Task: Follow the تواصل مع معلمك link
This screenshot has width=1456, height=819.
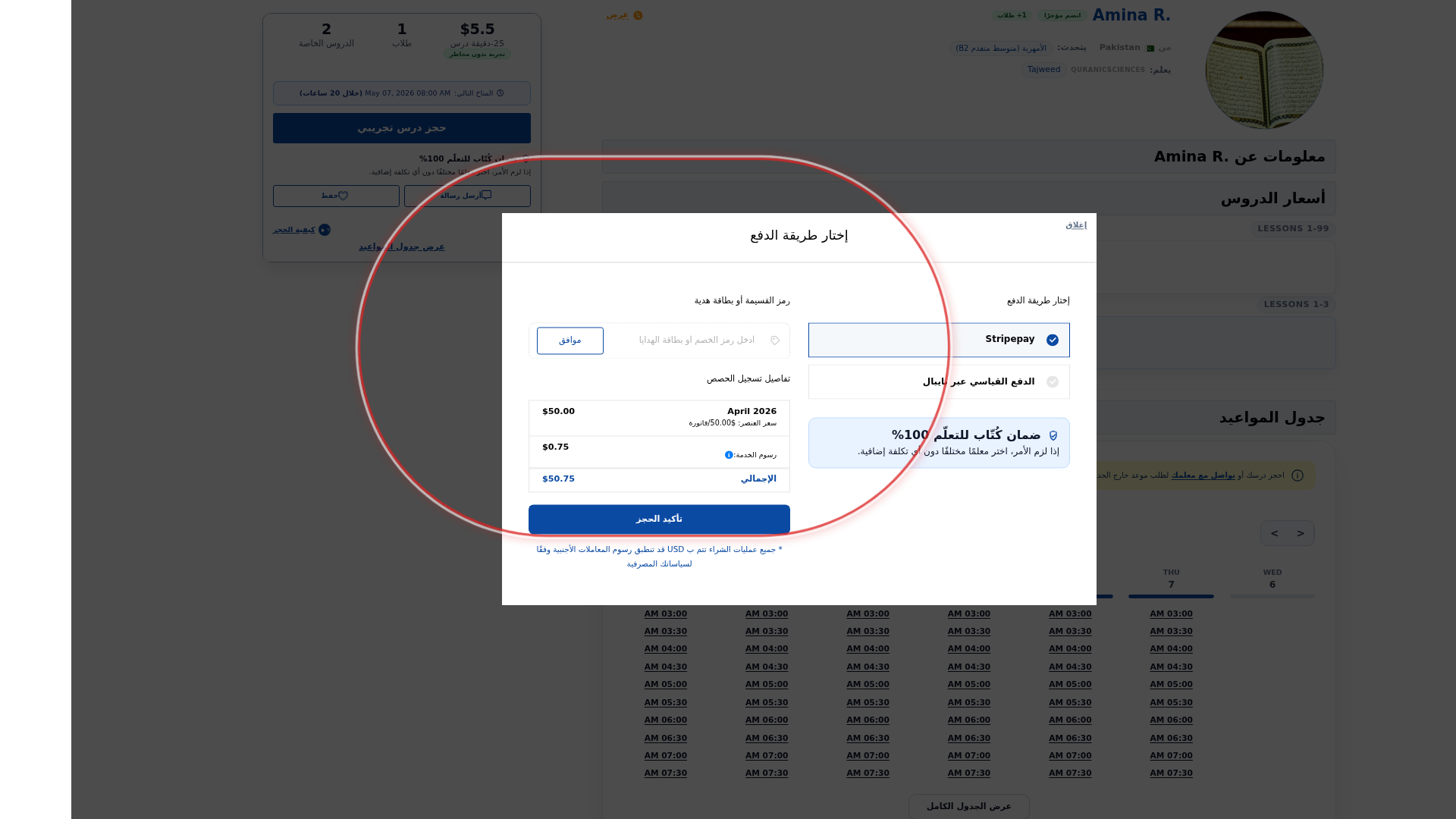Action: (x=1203, y=475)
